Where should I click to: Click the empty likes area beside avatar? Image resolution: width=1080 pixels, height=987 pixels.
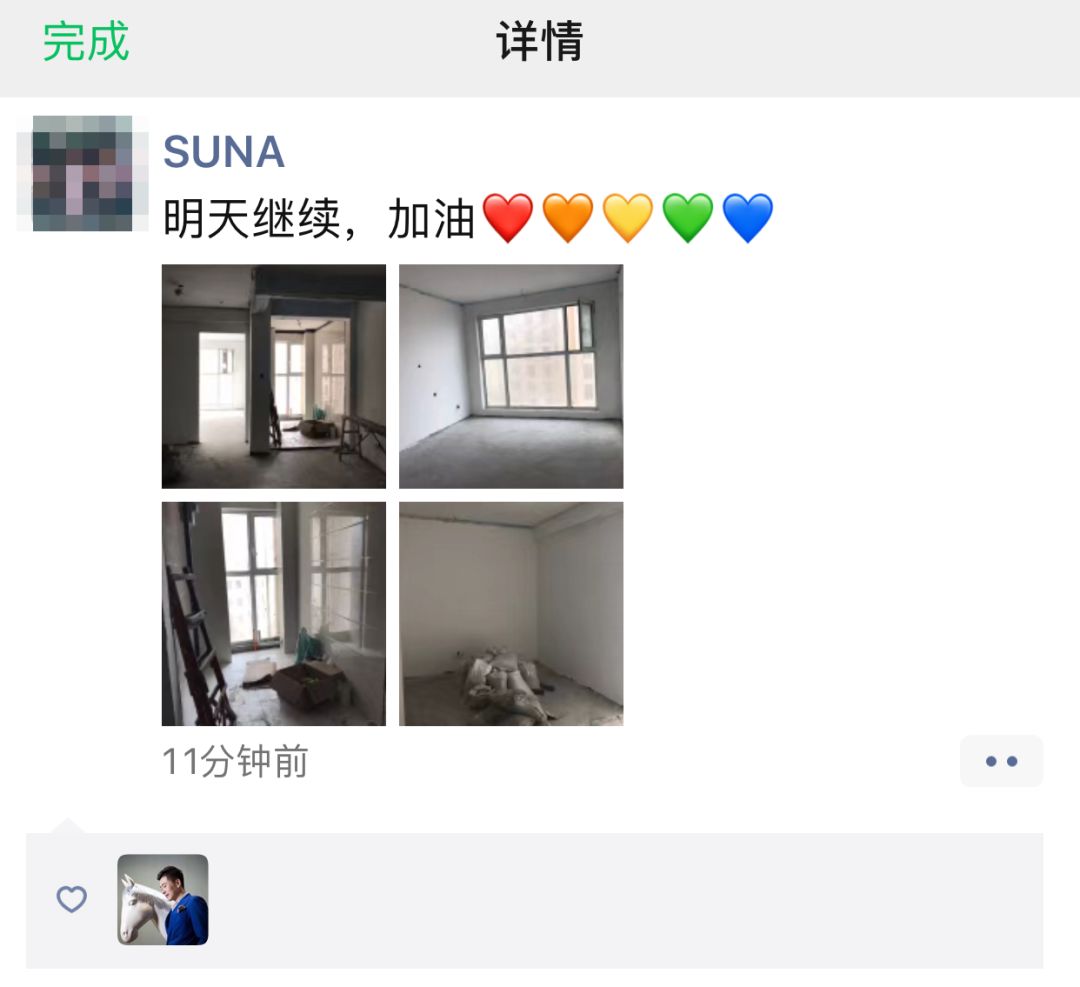pyautogui.click(x=623, y=900)
